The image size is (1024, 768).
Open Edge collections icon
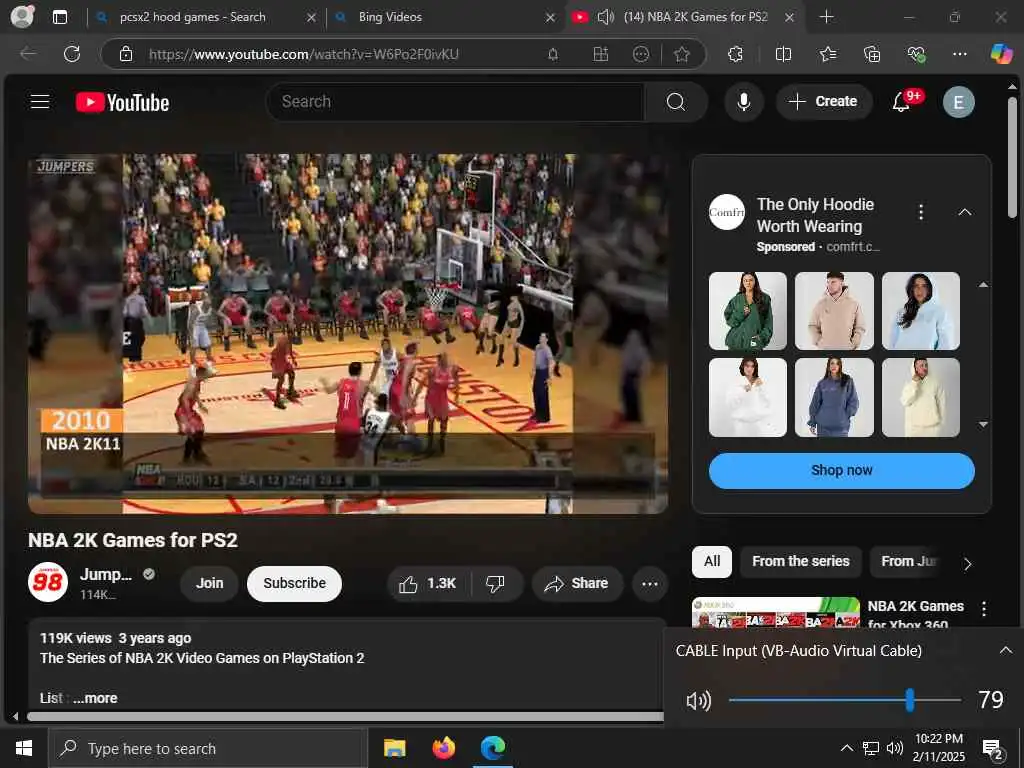[872, 54]
